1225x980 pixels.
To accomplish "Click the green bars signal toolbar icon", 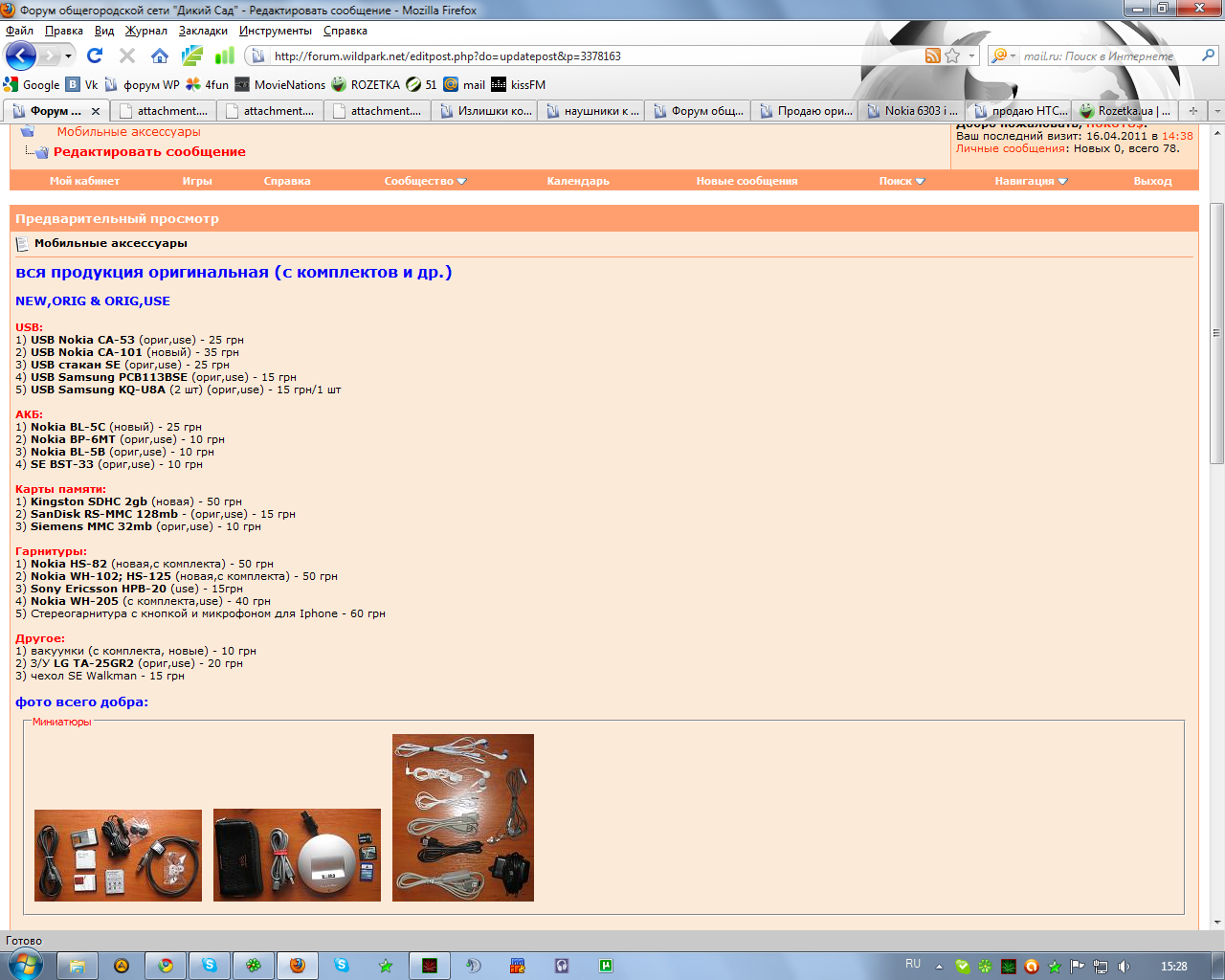I will pos(225,56).
